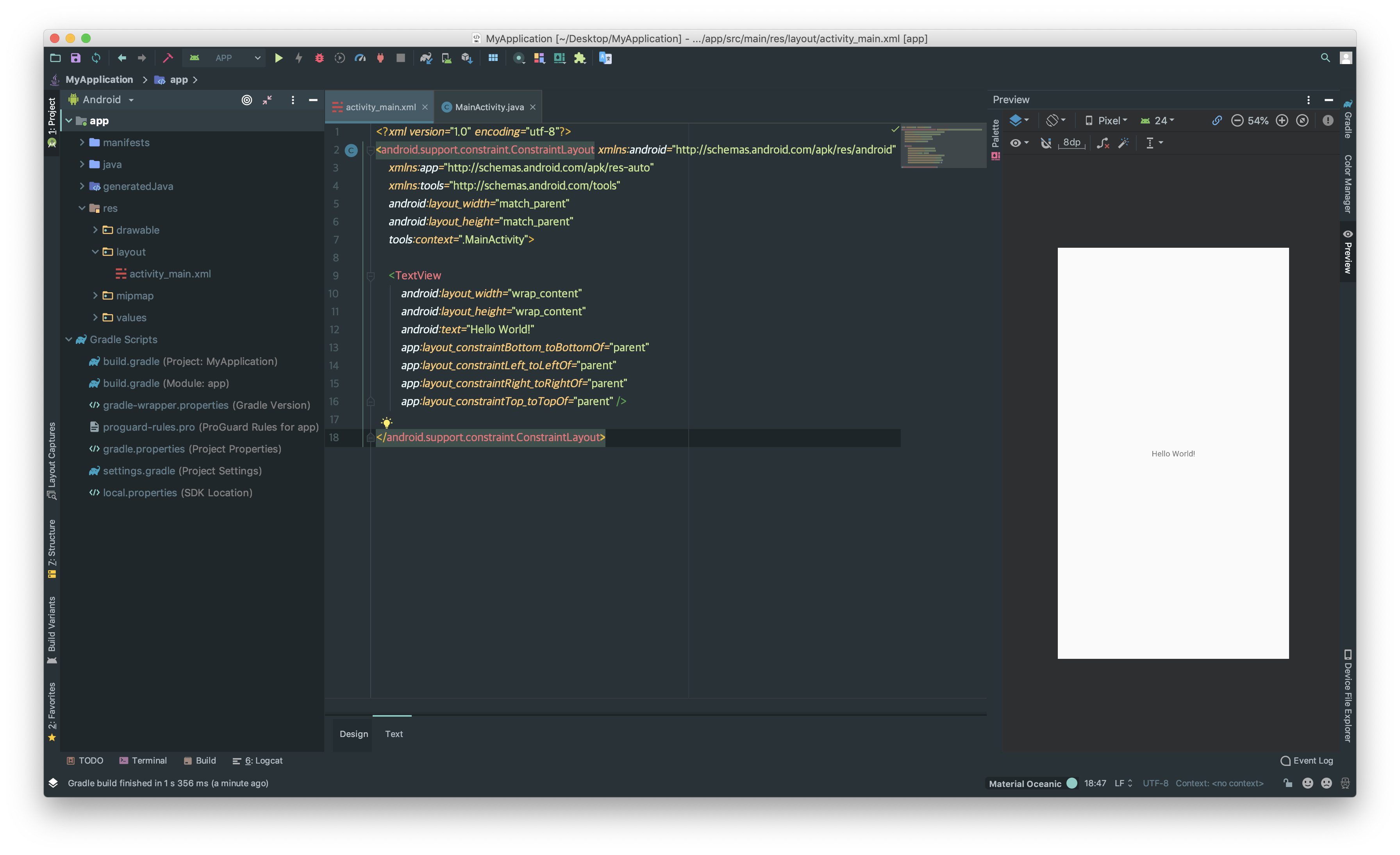The height and width of the screenshot is (855, 1400).
Task: Toggle autoconnect magnet in Preview toolbar
Action: coord(1045,143)
